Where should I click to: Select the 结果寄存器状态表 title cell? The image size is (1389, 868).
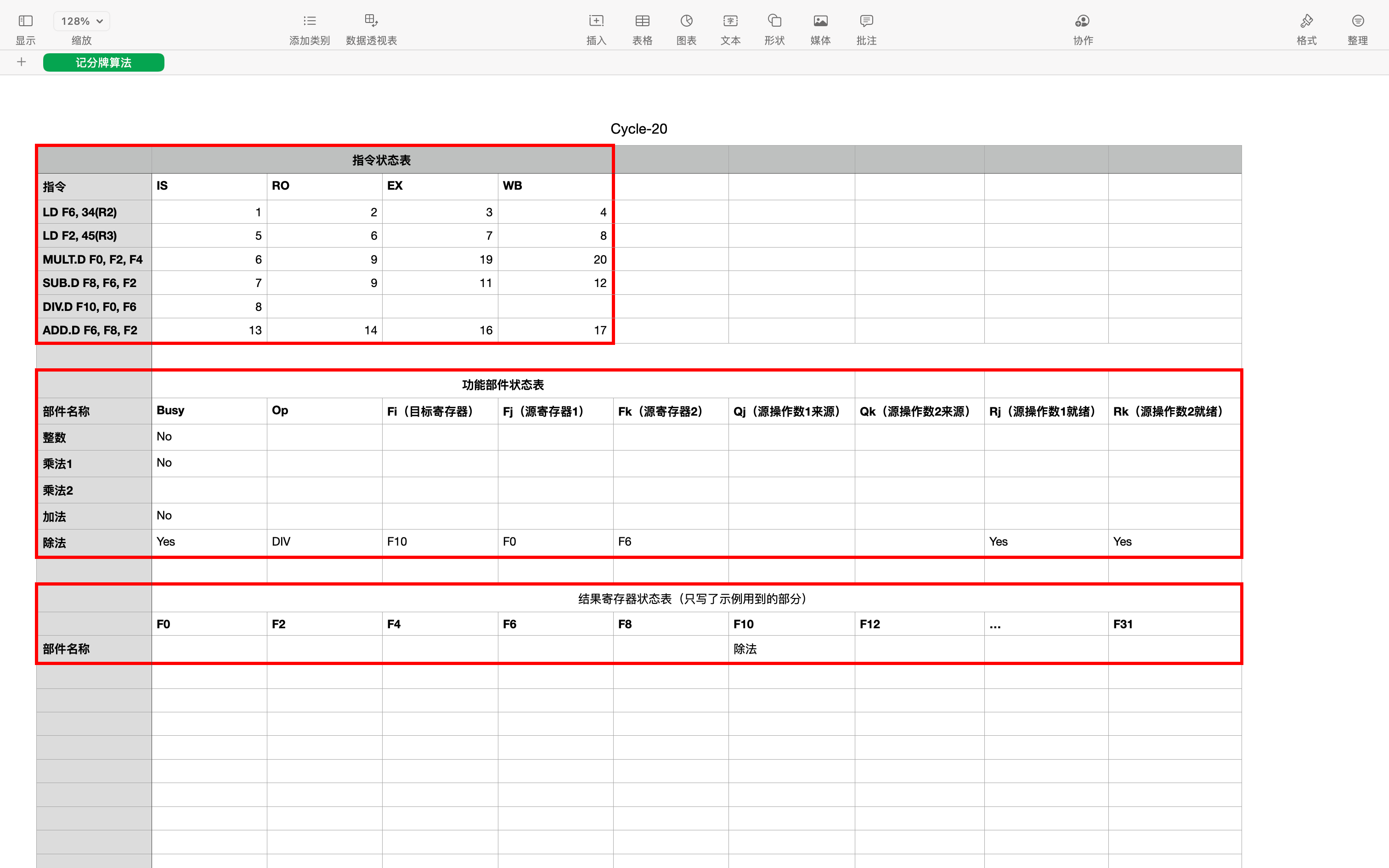tap(696, 599)
